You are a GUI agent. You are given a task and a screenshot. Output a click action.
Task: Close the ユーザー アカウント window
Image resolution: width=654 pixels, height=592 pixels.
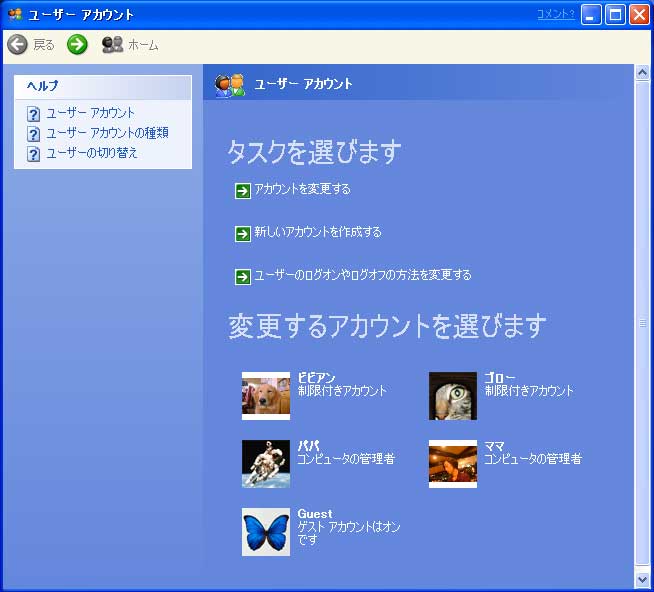point(639,15)
